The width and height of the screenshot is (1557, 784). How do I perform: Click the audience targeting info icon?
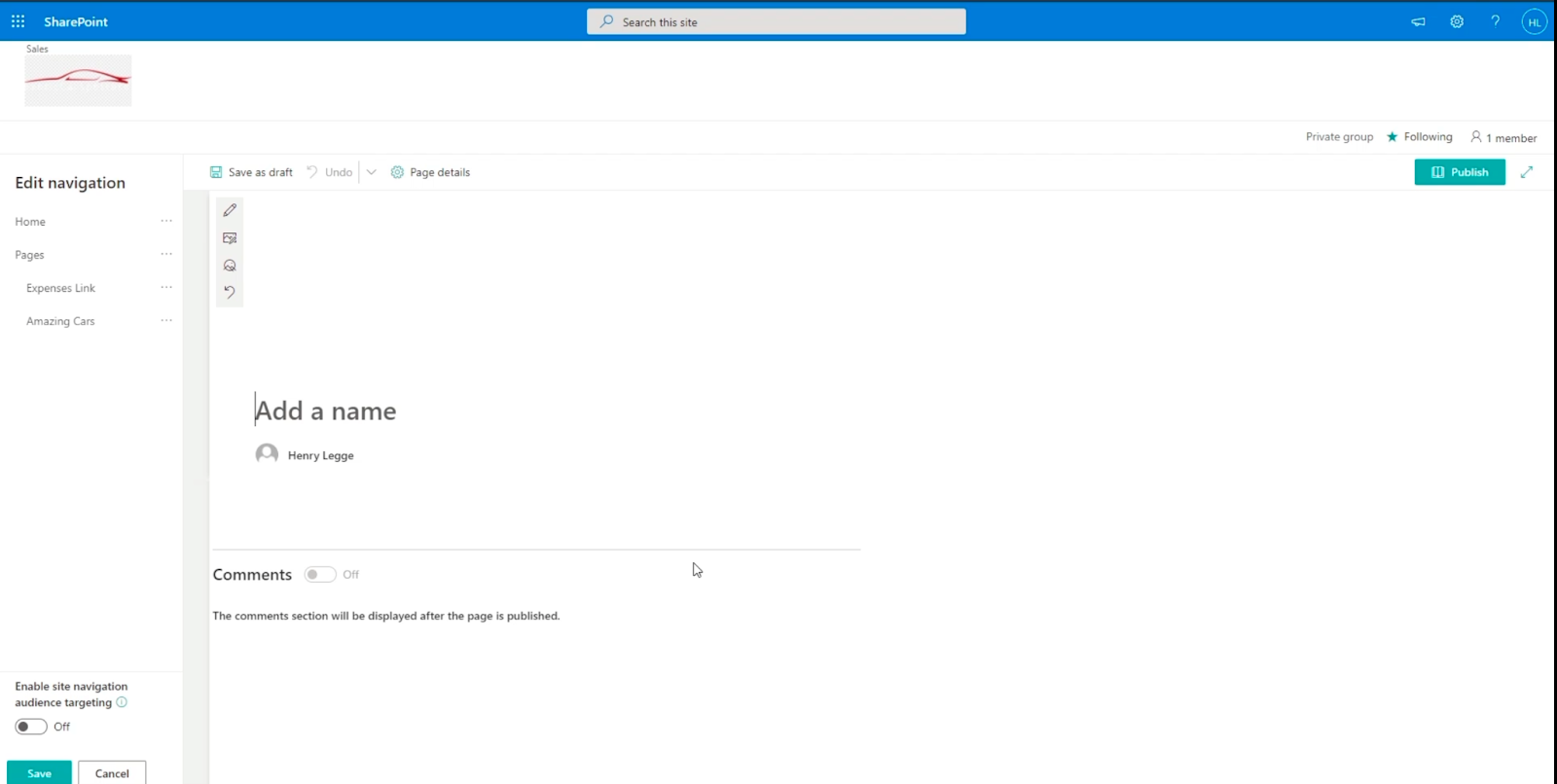(122, 702)
